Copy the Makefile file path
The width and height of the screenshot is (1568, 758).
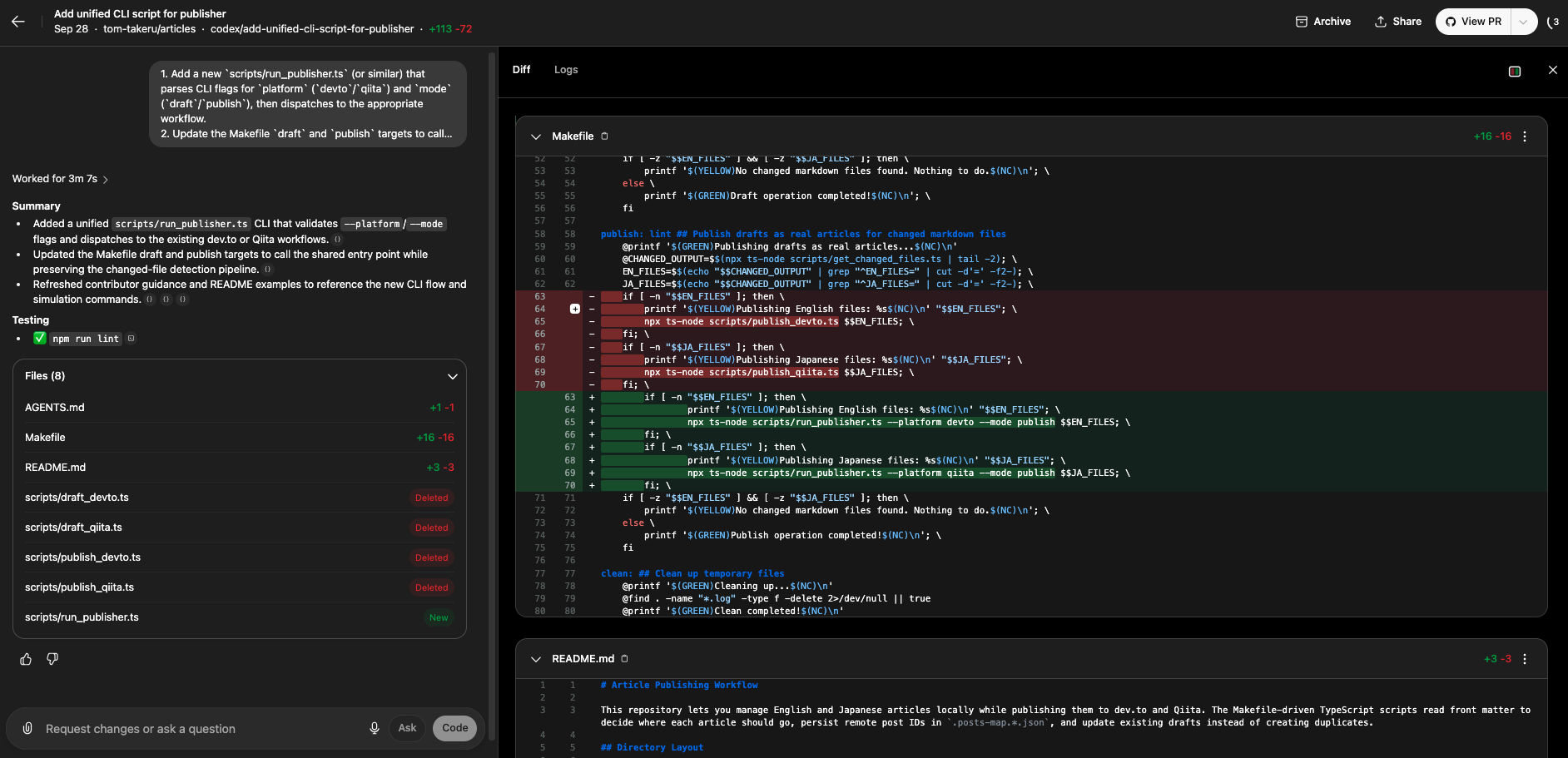tap(605, 136)
